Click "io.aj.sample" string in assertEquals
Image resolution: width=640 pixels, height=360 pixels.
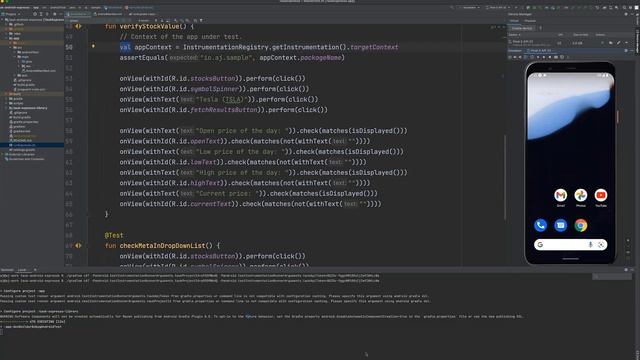click(227, 58)
